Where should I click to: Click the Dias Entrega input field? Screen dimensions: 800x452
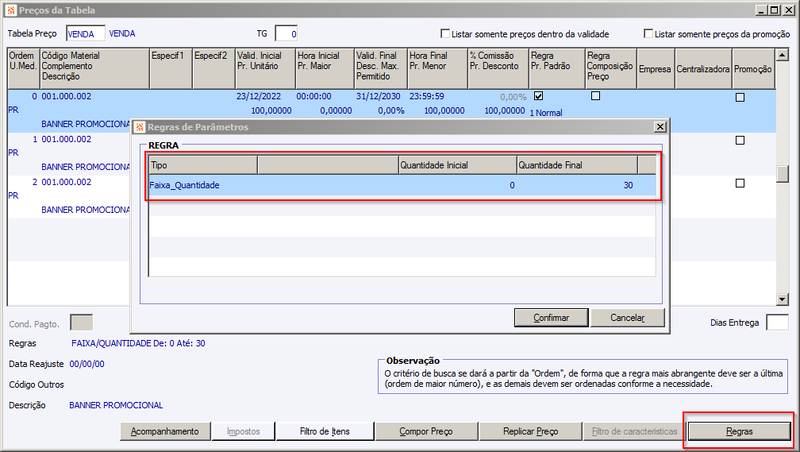[777, 322]
